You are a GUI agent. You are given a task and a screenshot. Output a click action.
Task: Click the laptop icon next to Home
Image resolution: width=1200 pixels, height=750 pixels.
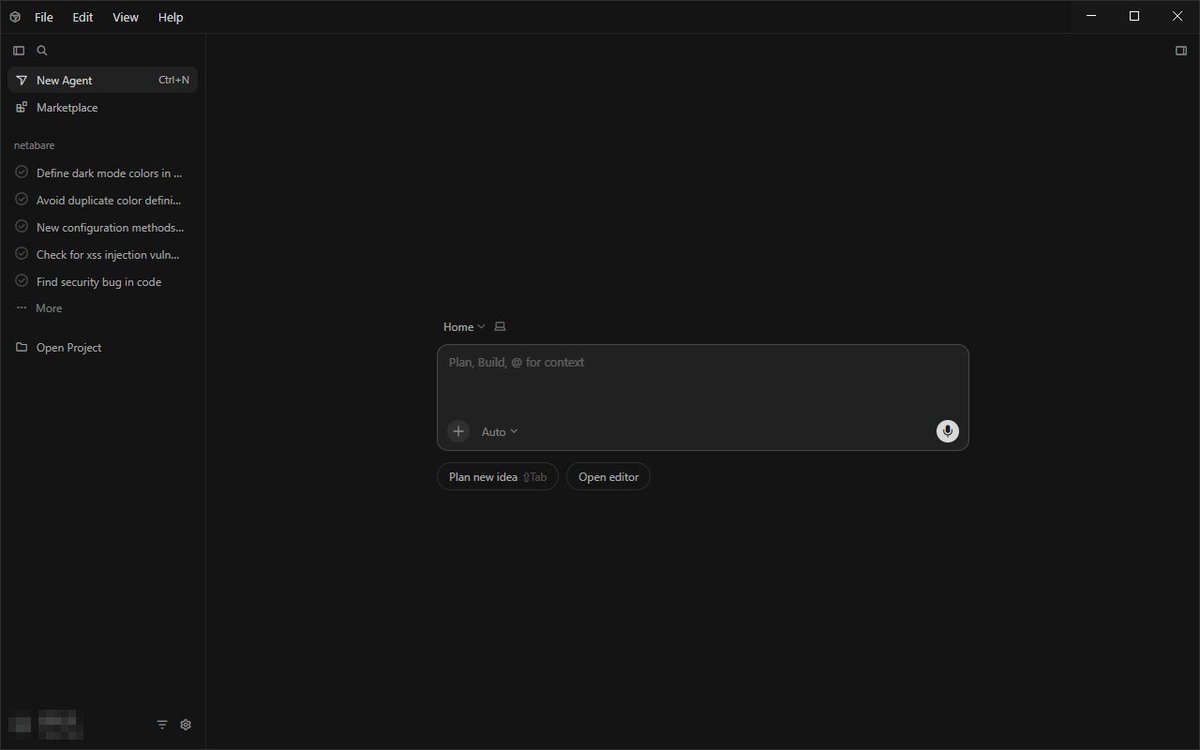coord(501,327)
